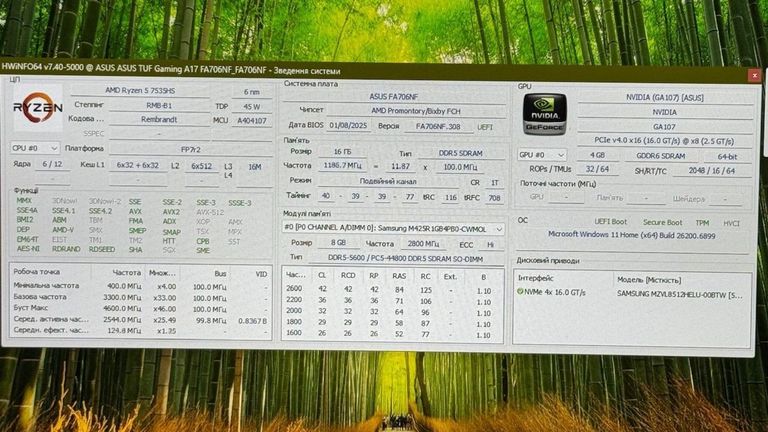768x432 pixels.
Task: Click the AMD Ryzen logo
Action: [38, 108]
